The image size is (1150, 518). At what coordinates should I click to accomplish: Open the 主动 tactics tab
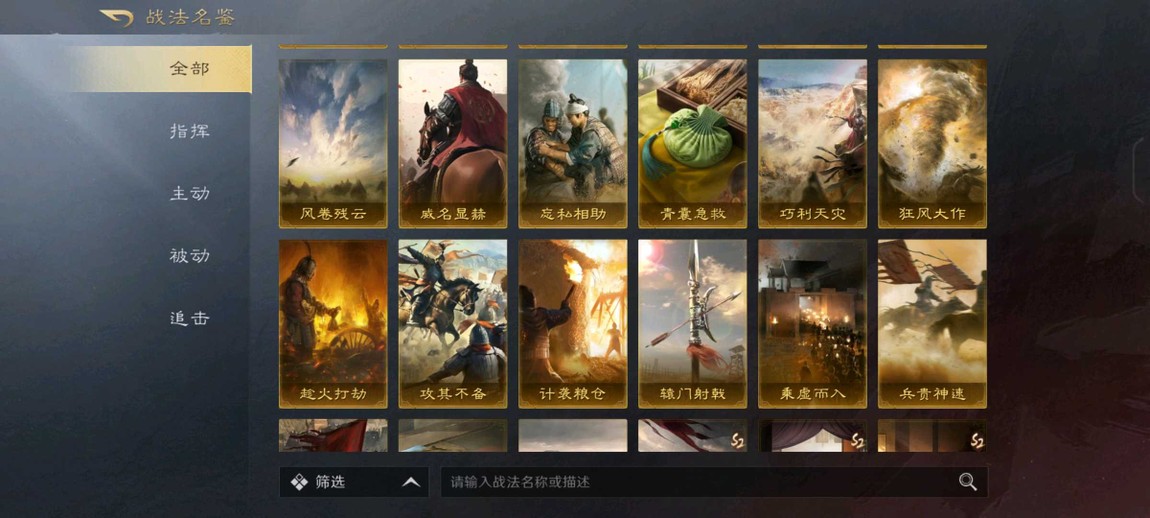[189, 194]
